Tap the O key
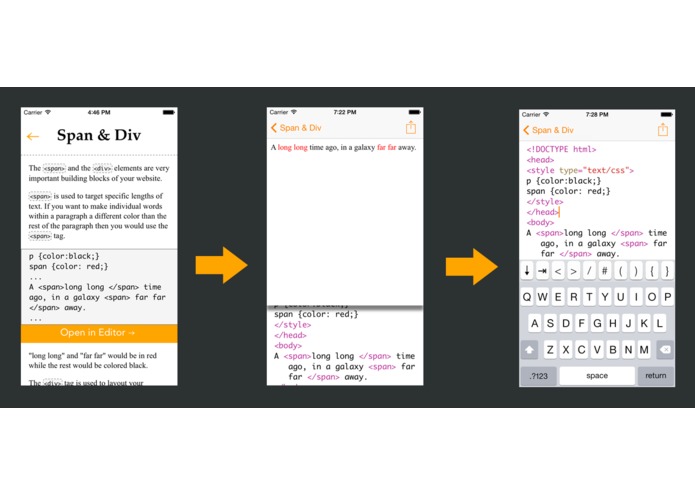 point(652,297)
